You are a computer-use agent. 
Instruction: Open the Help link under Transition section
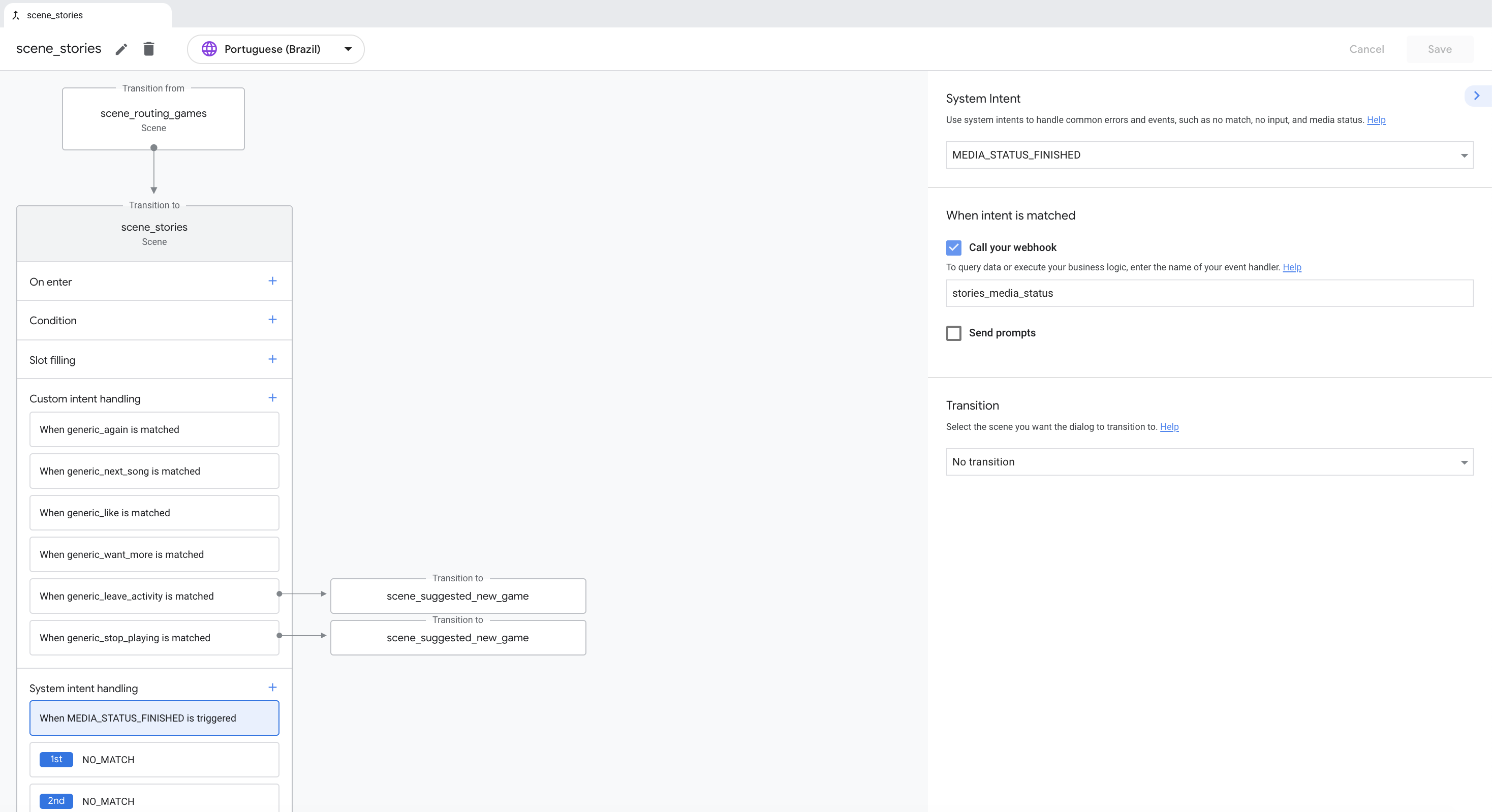tap(1169, 427)
